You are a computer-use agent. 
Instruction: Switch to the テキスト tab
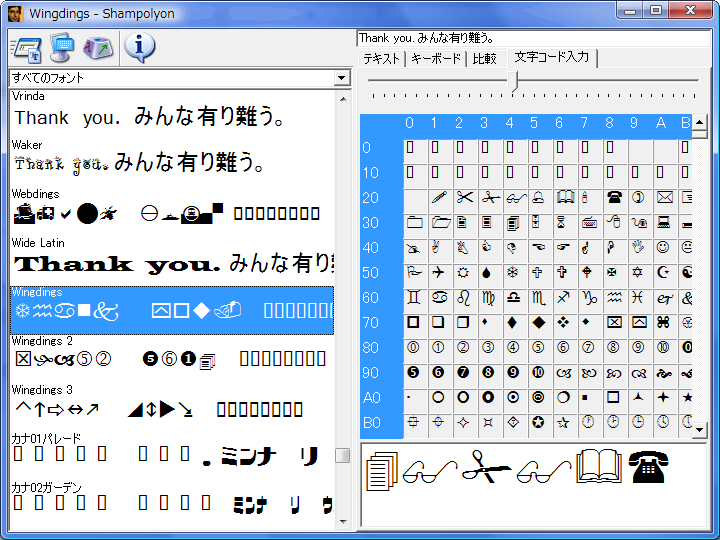[x=382, y=59]
